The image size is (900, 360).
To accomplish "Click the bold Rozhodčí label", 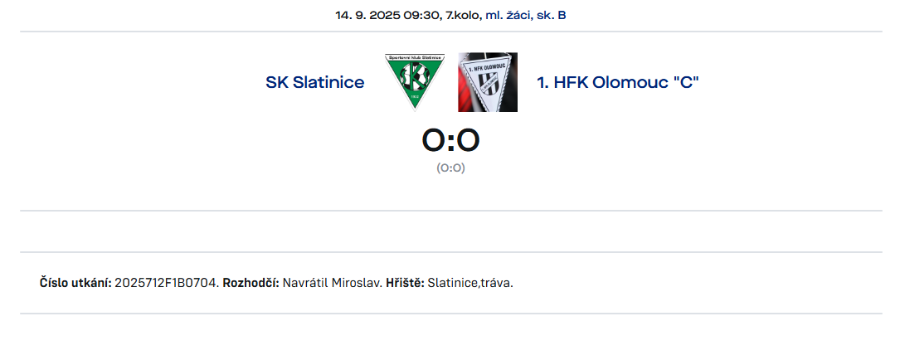I will [251, 282].
